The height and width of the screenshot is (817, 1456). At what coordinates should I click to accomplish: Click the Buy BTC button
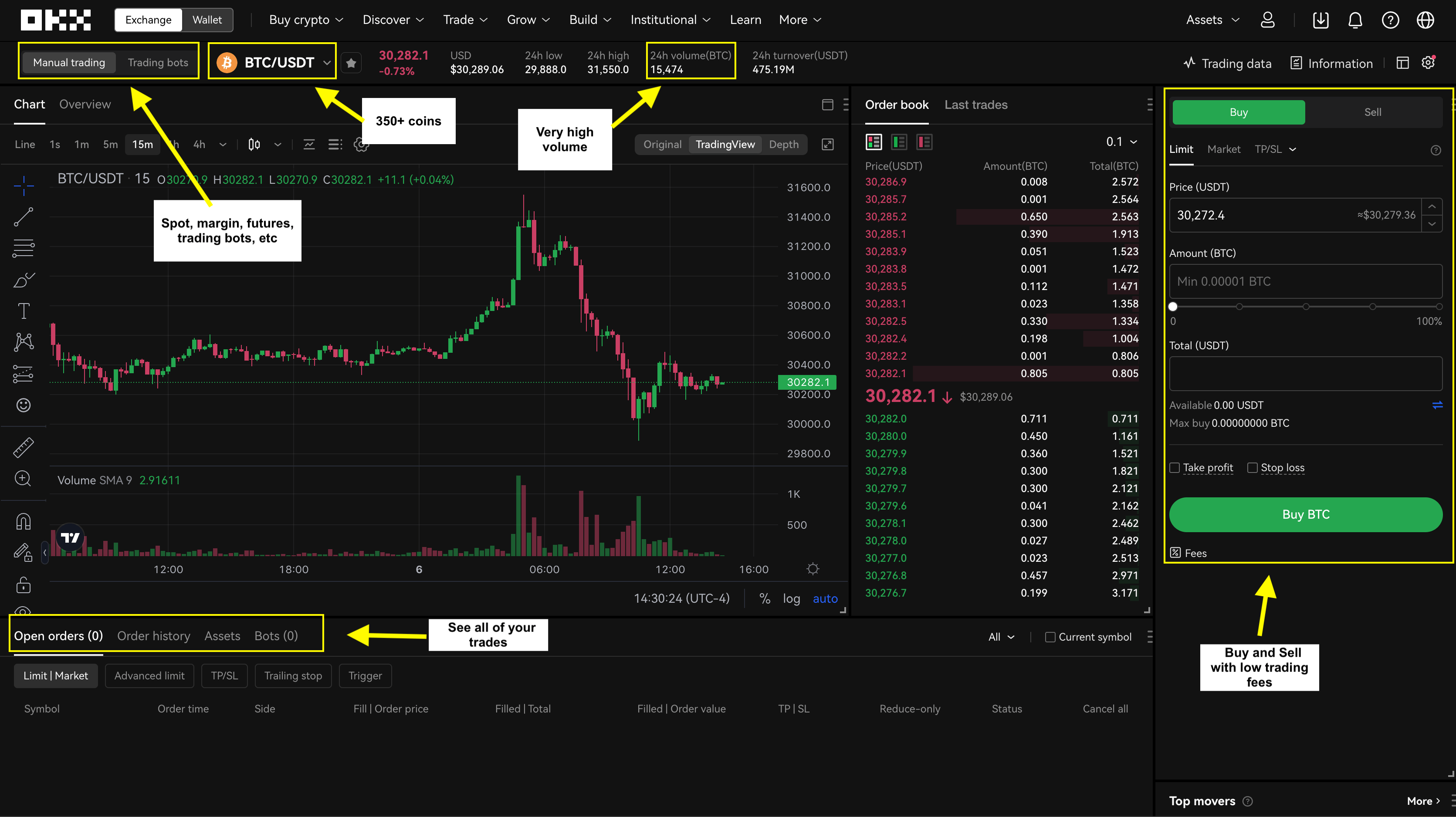(x=1306, y=515)
